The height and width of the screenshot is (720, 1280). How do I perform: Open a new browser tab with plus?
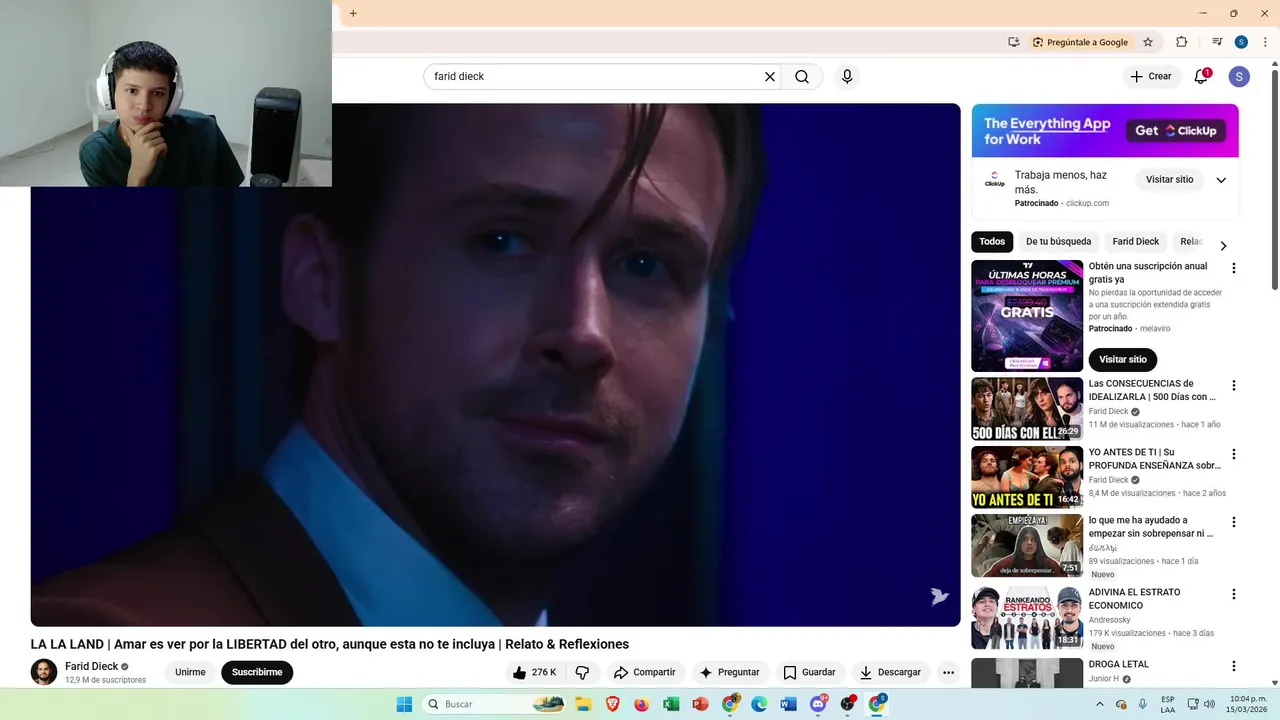click(353, 14)
